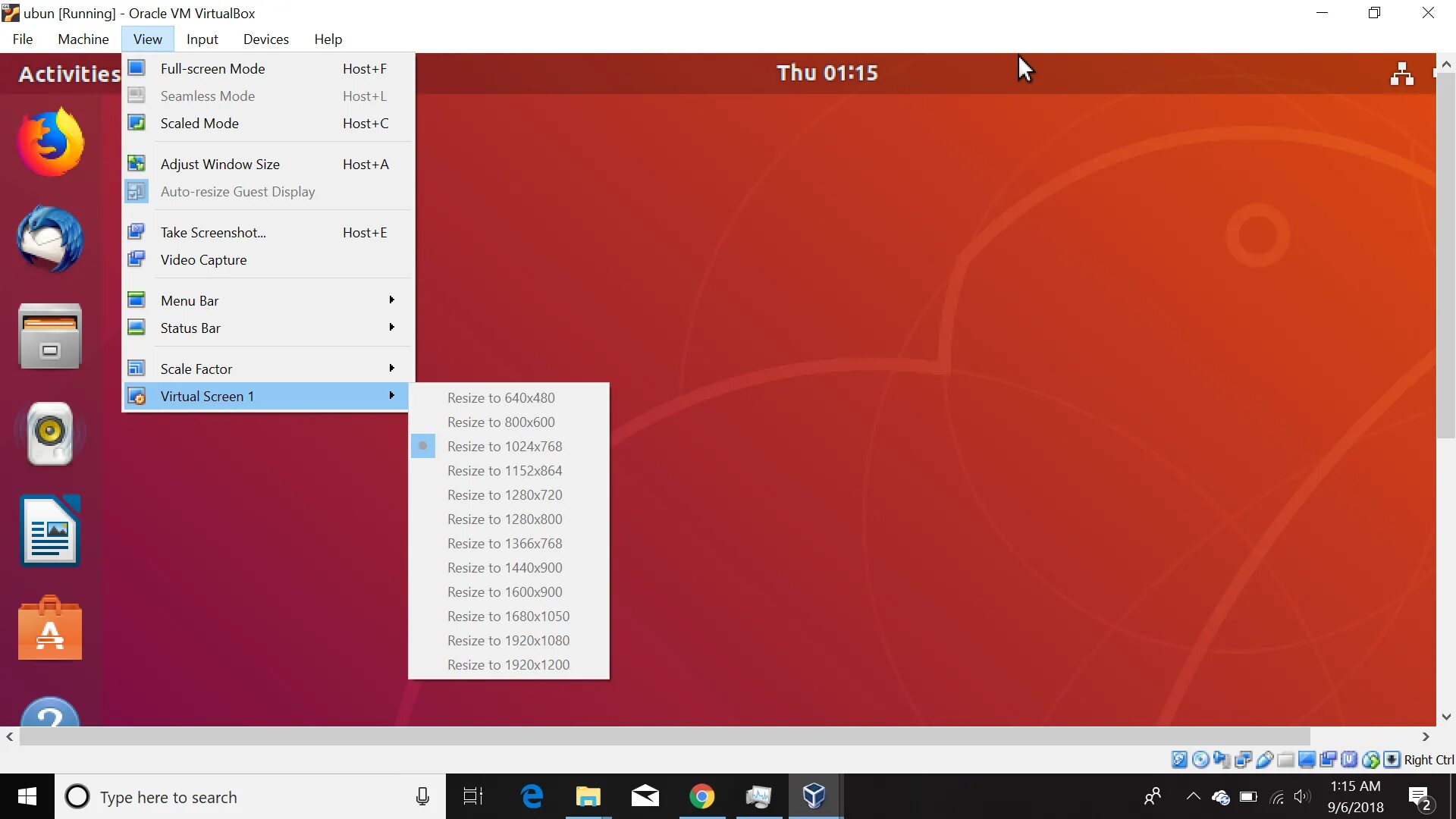Click the Windows taskbar clock 1:15 AM
1456x819 pixels.
[1355, 796]
